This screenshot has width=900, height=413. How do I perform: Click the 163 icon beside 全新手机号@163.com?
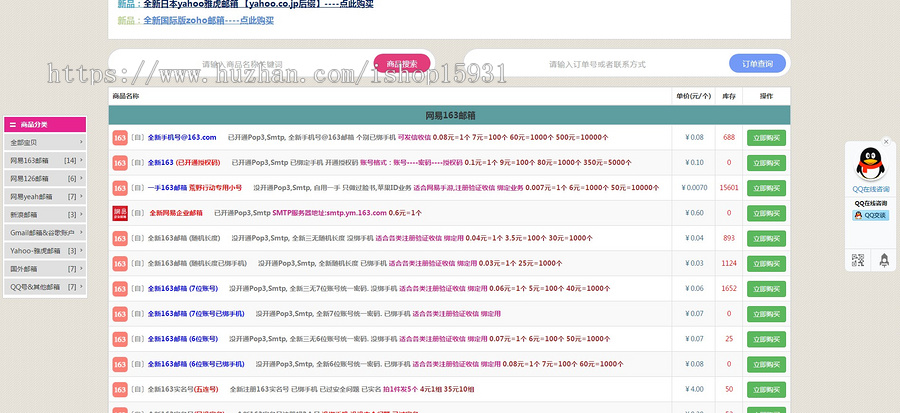pos(119,137)
